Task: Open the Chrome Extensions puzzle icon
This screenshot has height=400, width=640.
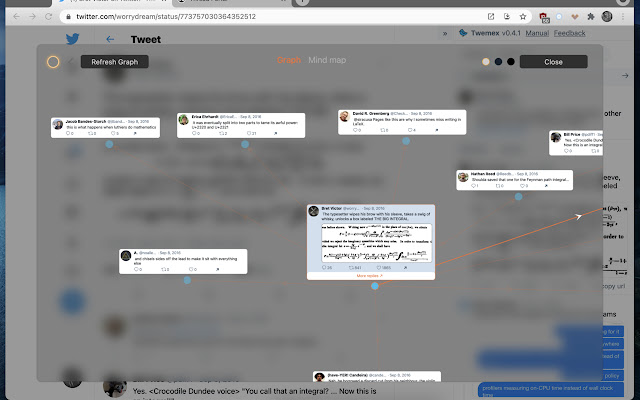Action: point(591,16)
